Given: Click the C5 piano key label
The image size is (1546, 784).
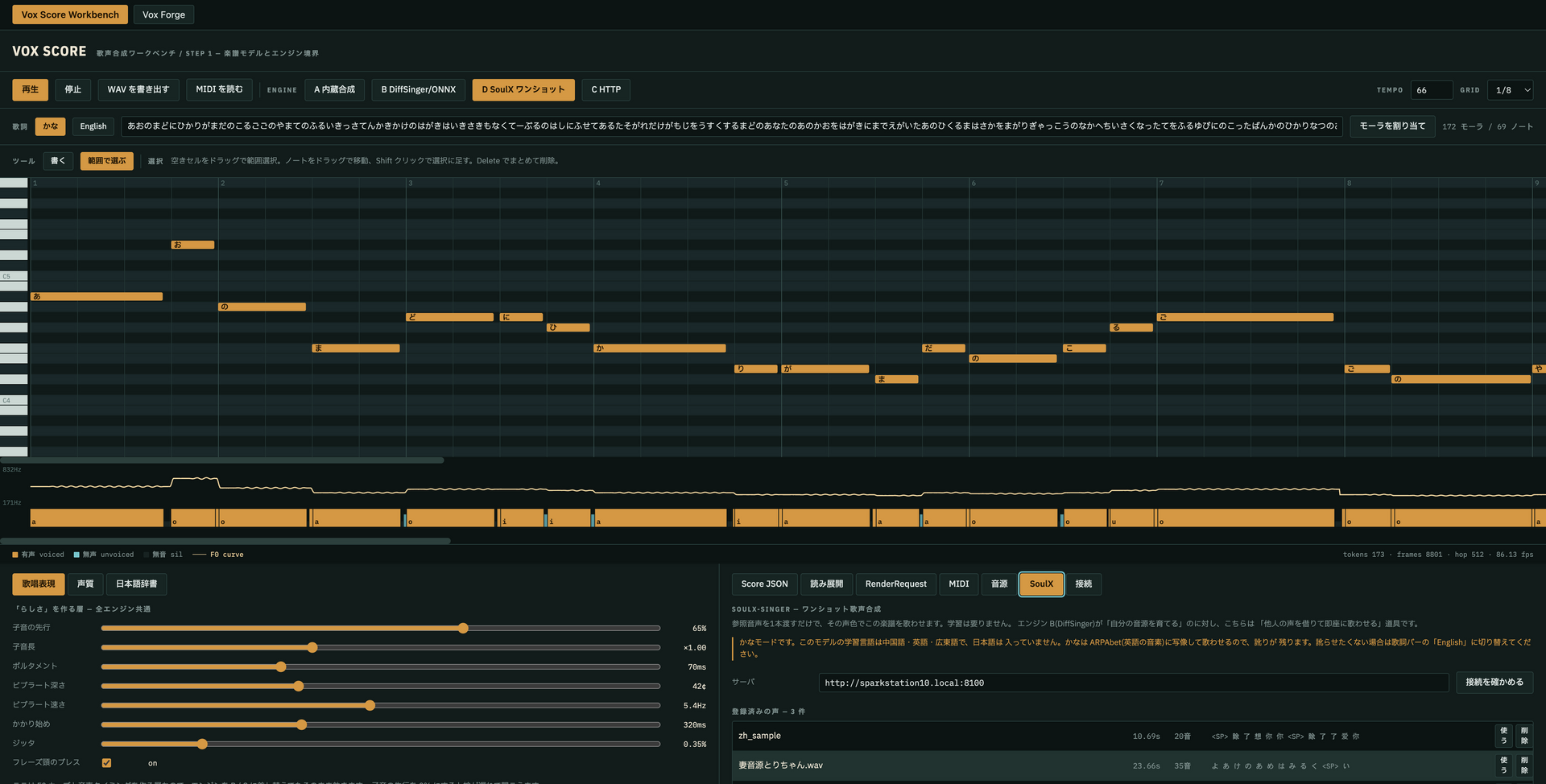Looking at the screenshot, I should pyautogui.click(x=14, y=276).
